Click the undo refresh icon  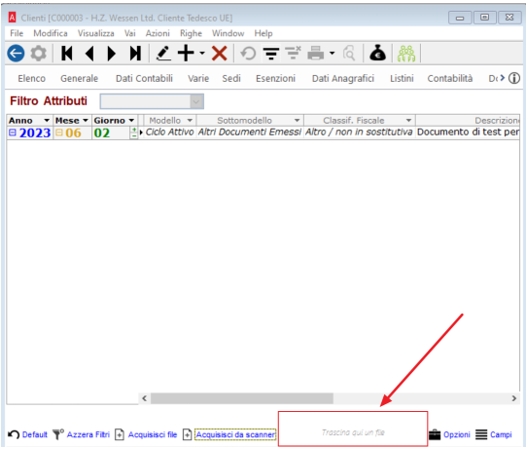[248, 53]
